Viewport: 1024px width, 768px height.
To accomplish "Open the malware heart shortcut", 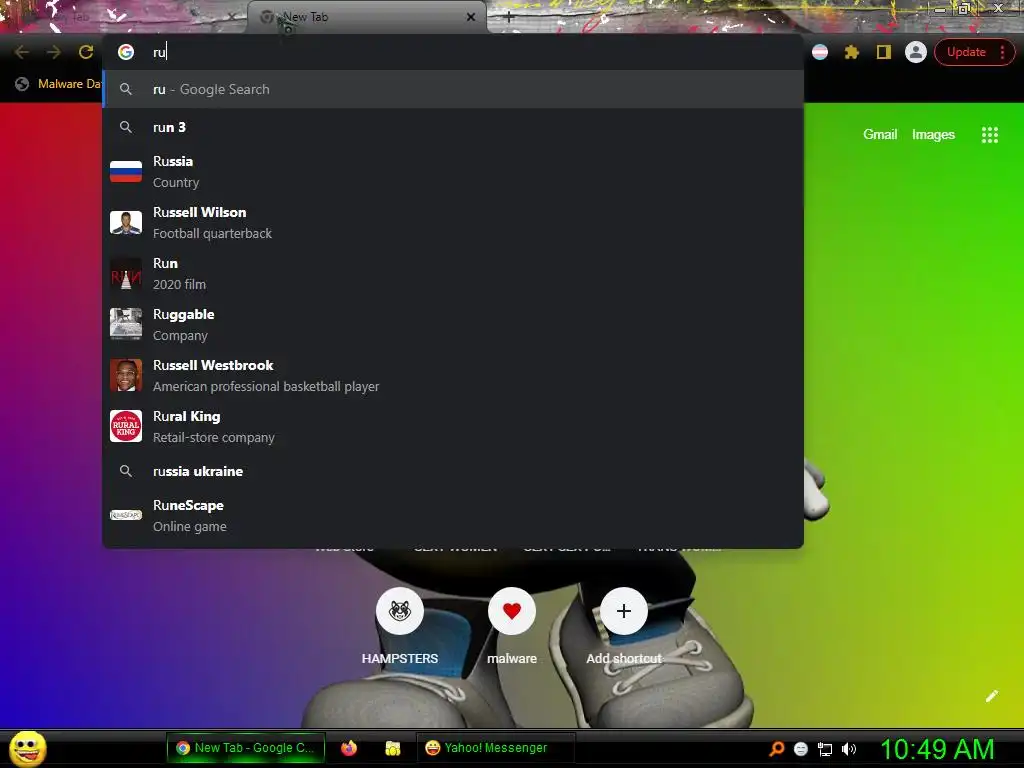I will (512, 611).
